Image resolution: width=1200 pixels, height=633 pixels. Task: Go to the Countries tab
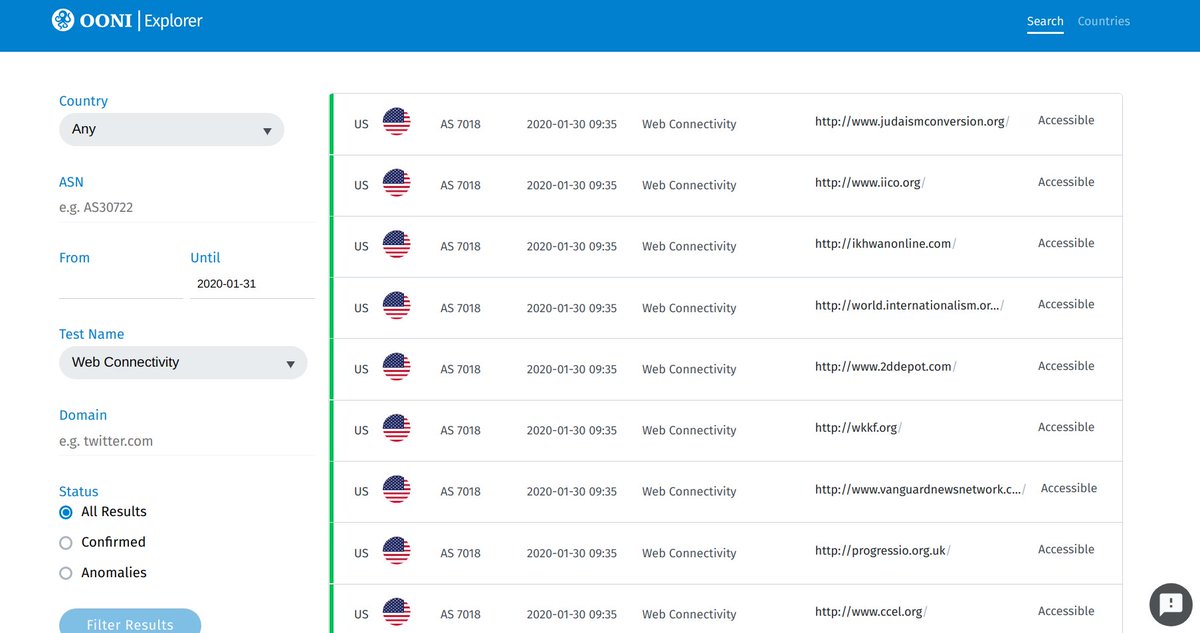tap(1104, 21)
